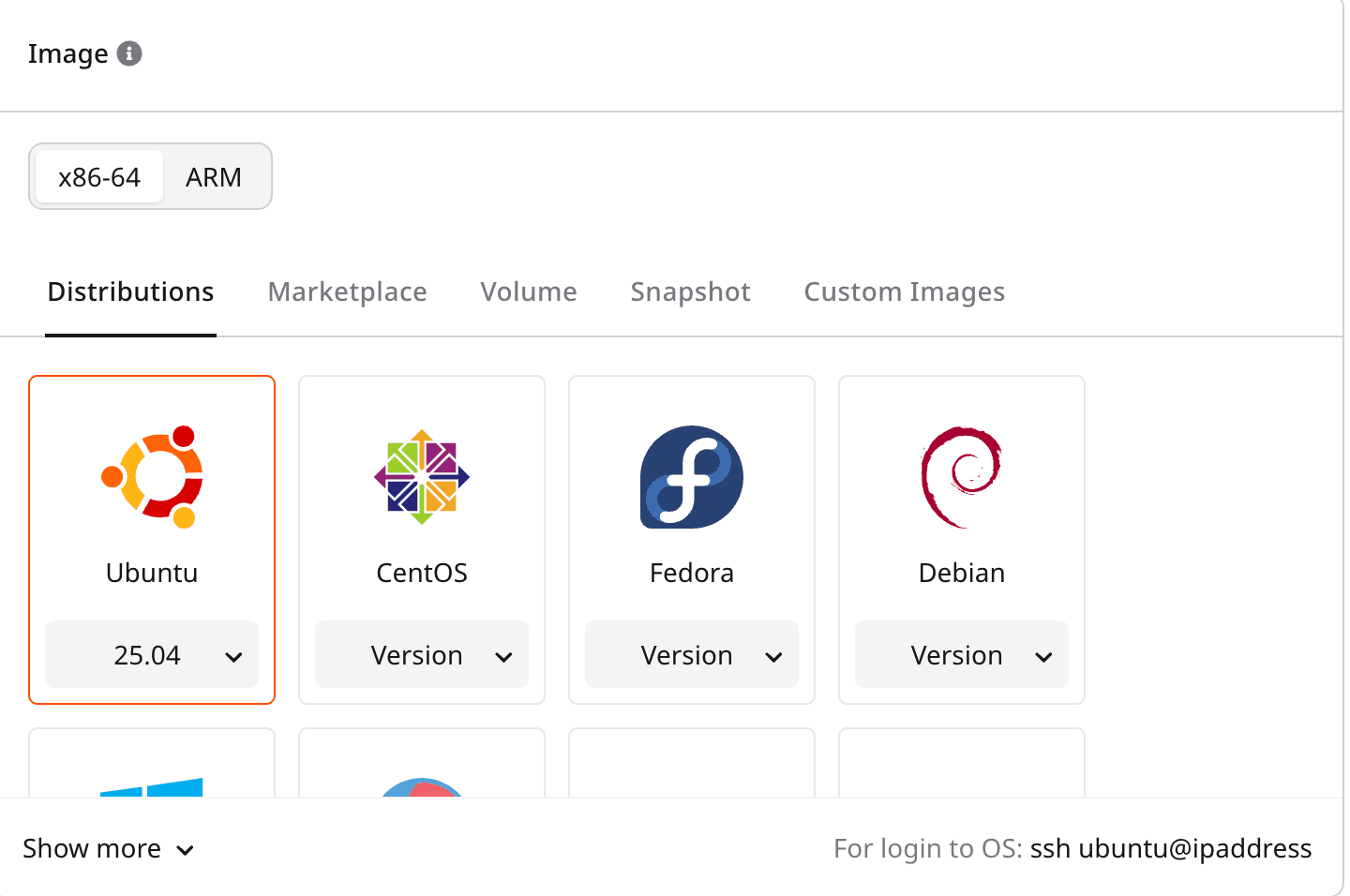1350x896 pixels.
Task: Switch to the Marketplace tab
Action: tap(348, 292)
